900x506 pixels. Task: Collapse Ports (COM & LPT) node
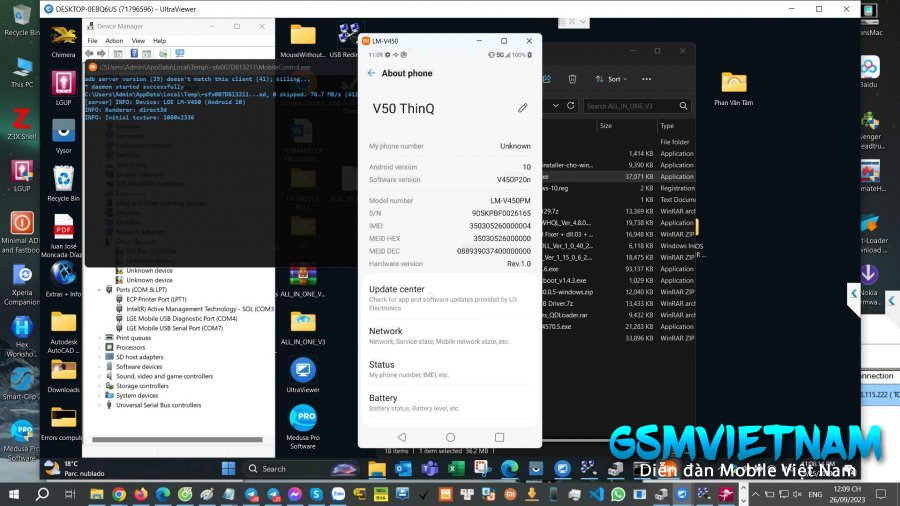[x=100, y=290]
